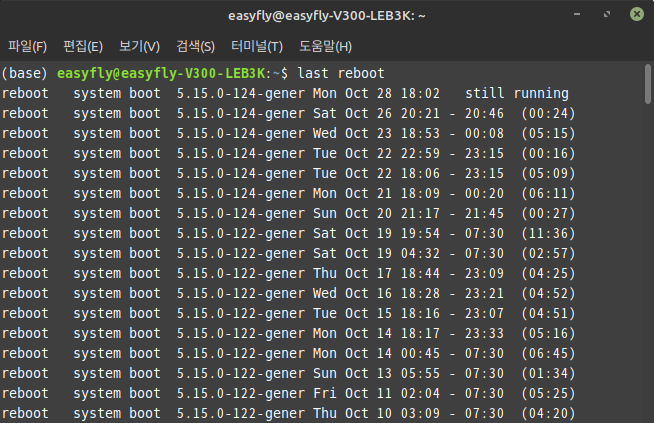Image resolution: width=654 pixels, height=423 pixels.
Task: Click the duration "(00:16)"
Action: [548, 154]
